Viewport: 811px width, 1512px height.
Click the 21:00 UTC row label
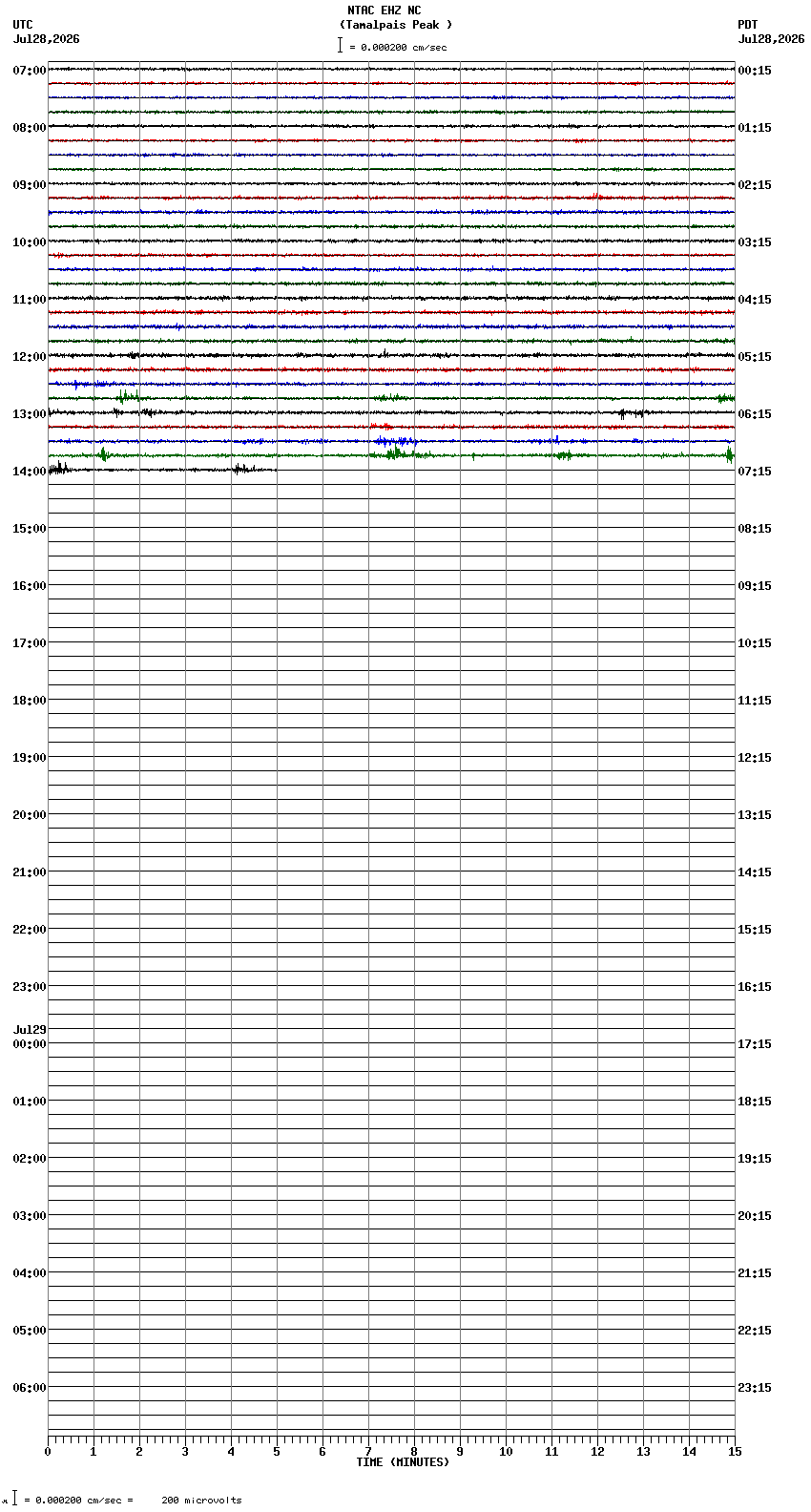tap(30, 872)
